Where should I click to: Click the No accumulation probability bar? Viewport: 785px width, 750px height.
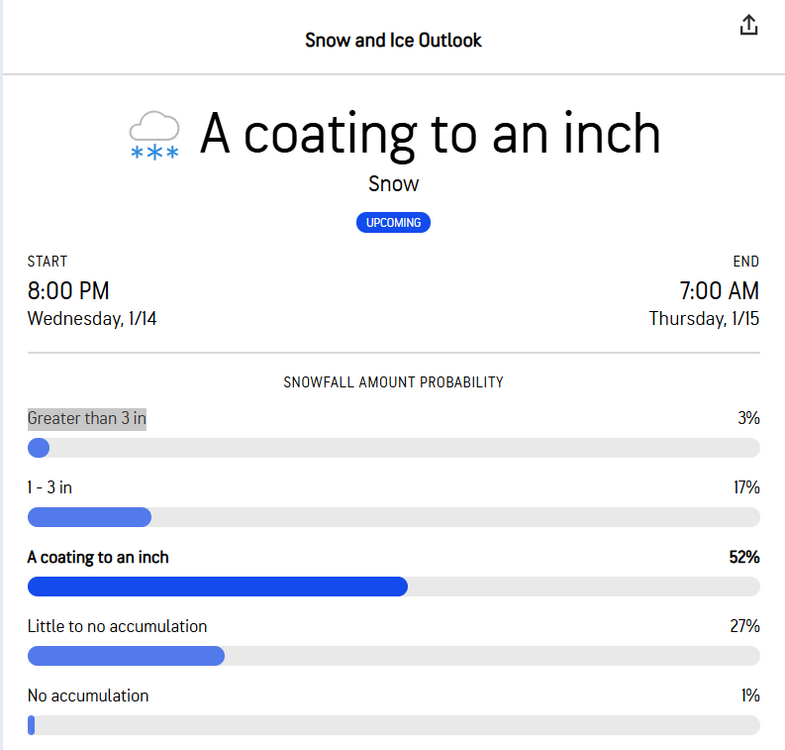coord(393,725)
